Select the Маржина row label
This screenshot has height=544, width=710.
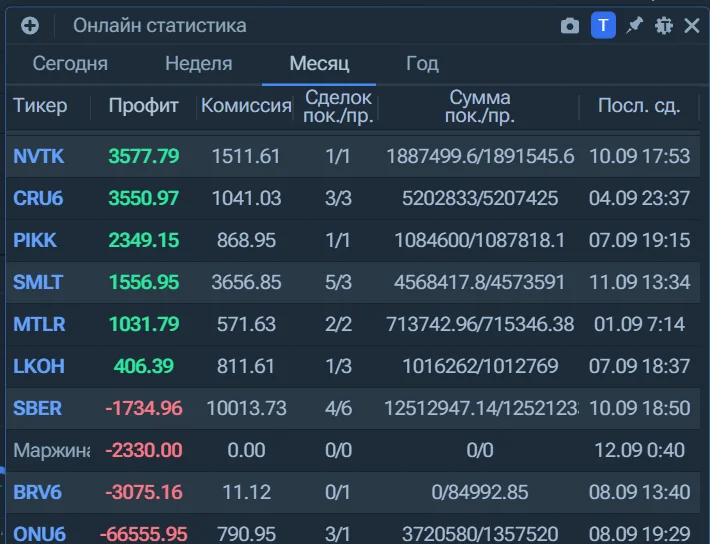click(x=51, y=450)
